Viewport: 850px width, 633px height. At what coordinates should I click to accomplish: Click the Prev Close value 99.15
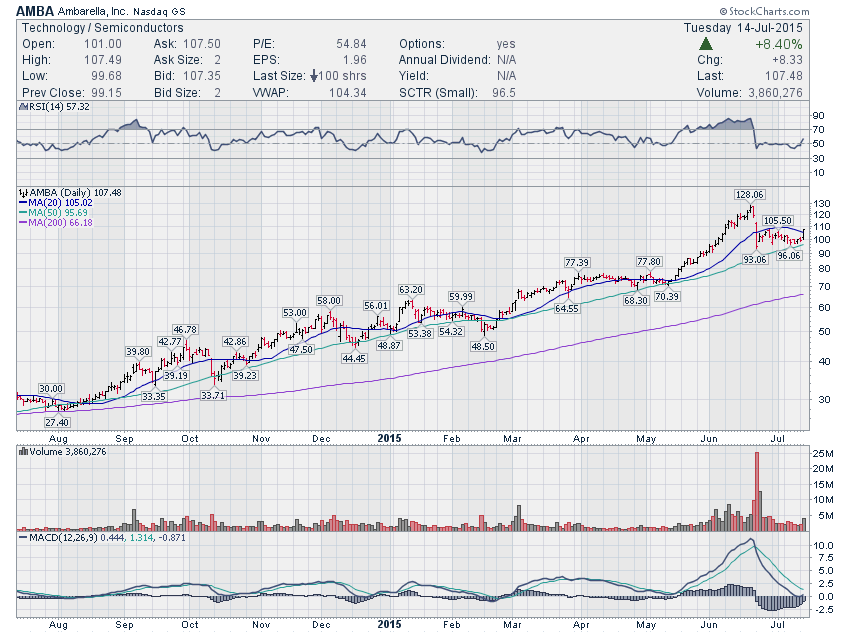click(106, 93)
